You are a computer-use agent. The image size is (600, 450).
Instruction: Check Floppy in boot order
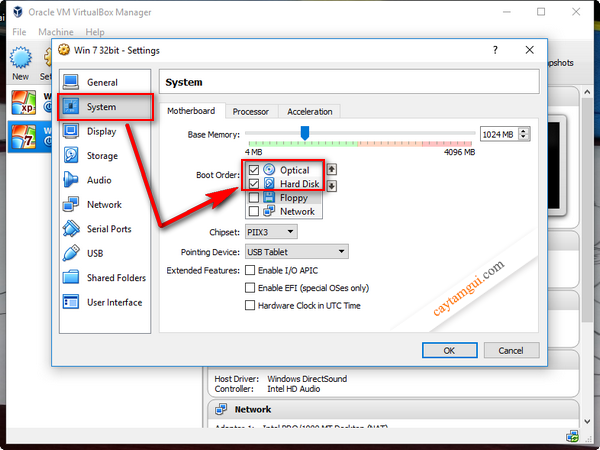(x=254, y=198)
